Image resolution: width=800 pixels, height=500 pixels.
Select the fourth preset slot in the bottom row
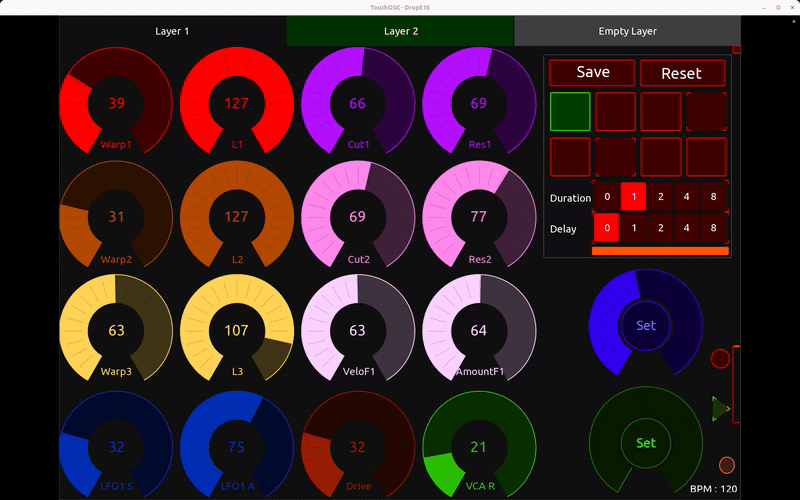pos(707,157)
